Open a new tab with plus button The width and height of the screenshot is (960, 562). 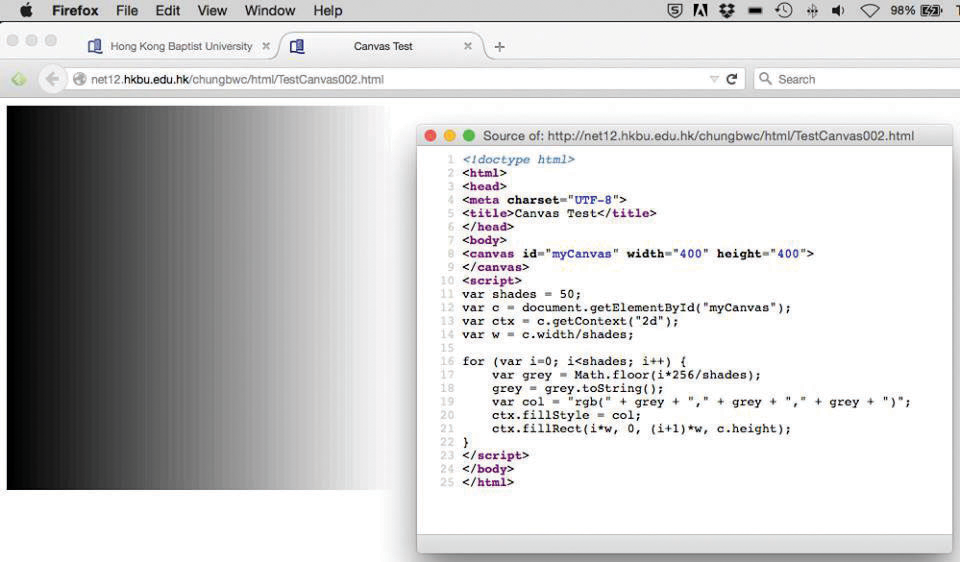(x=500, y=47)
